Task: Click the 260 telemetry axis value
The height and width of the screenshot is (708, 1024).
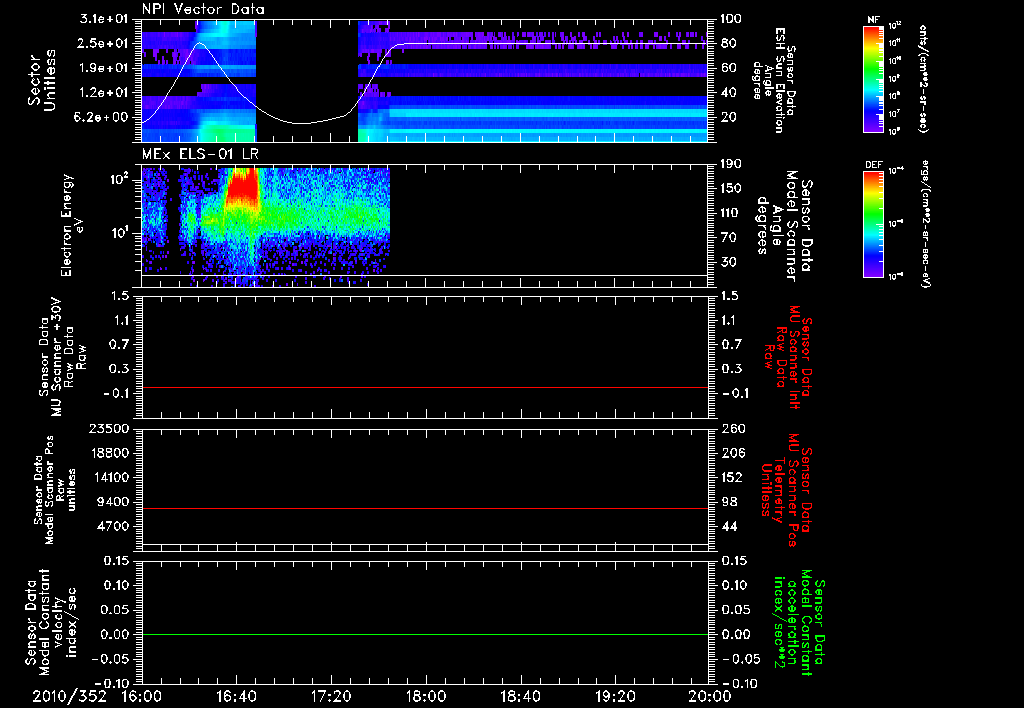Action: coord(732,428)
